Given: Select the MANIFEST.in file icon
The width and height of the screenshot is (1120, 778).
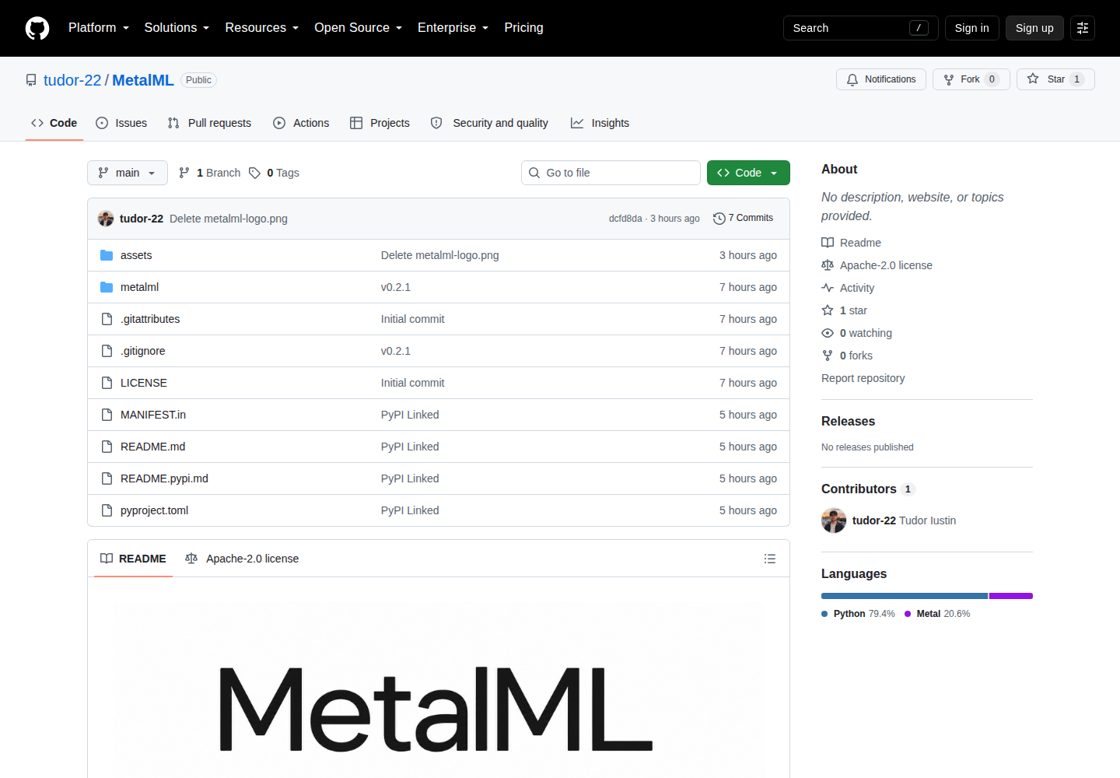Looking at the screenshot, I should click(x=106, y=415).
